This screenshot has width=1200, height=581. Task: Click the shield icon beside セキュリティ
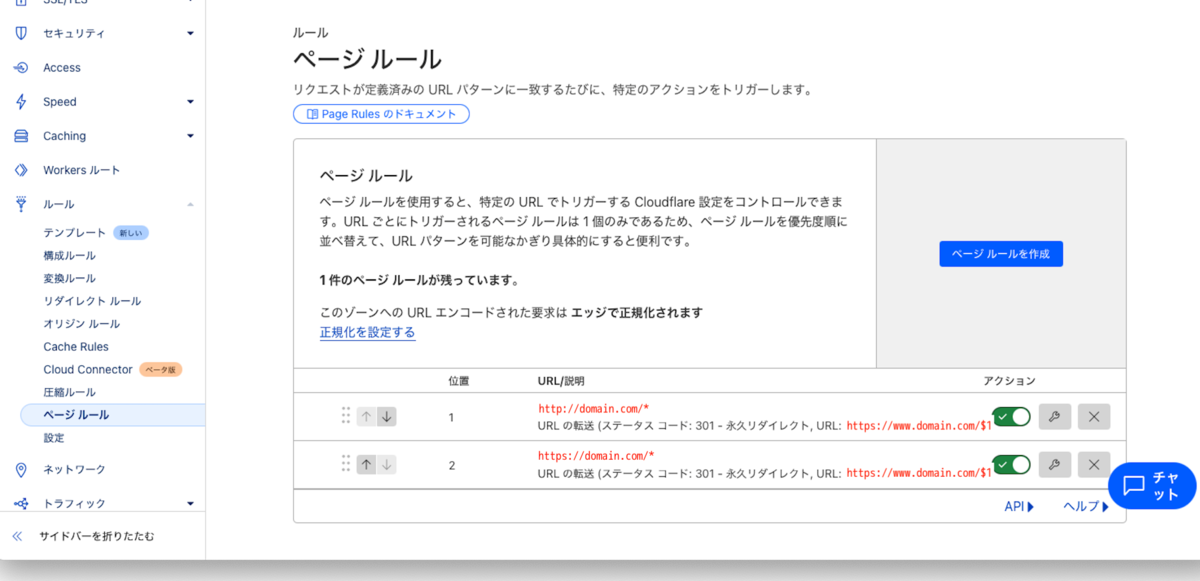coord(21,33)
